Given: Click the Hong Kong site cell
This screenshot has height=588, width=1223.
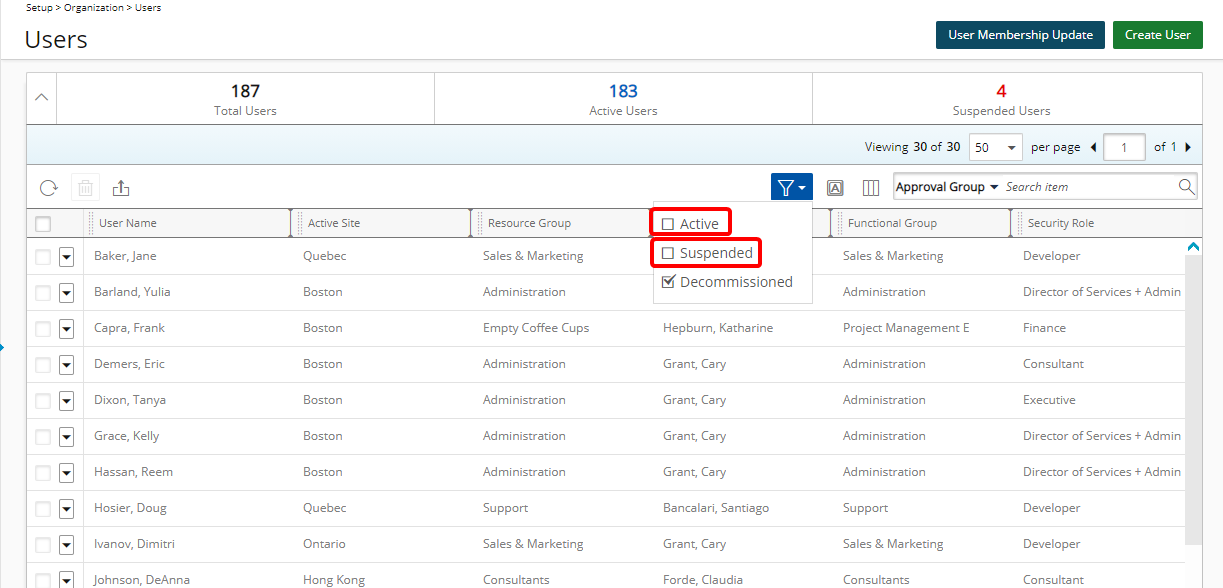Looking at the screenshot, I should pos(334,580).
